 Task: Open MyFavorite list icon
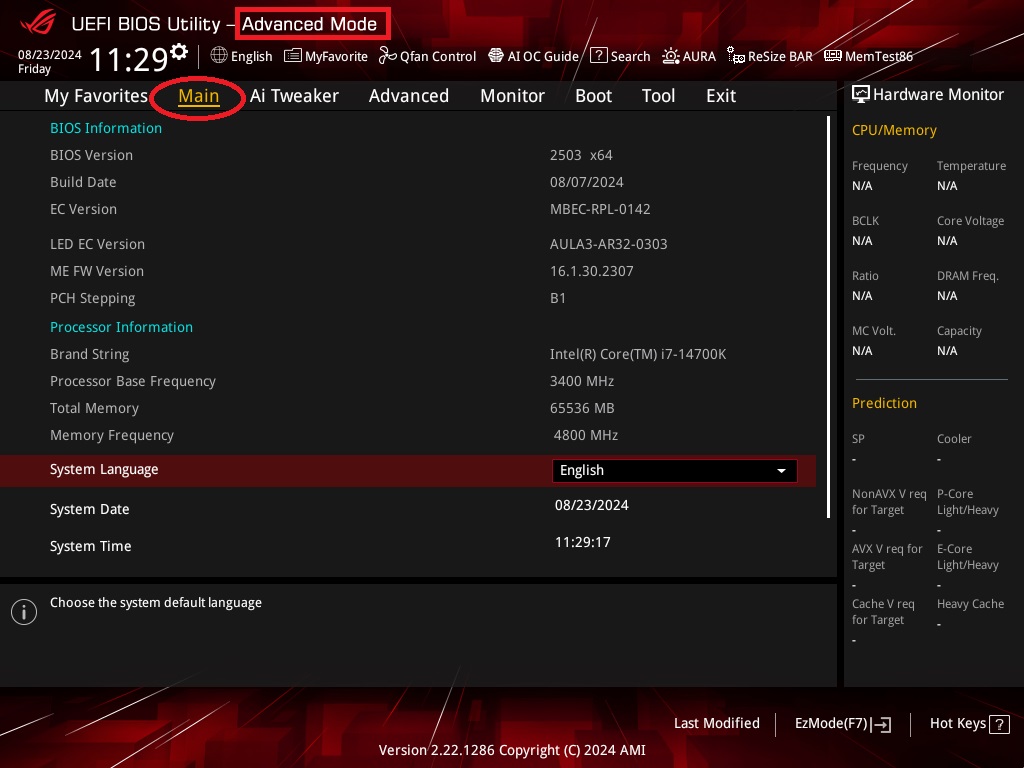[x=293, y=56]
